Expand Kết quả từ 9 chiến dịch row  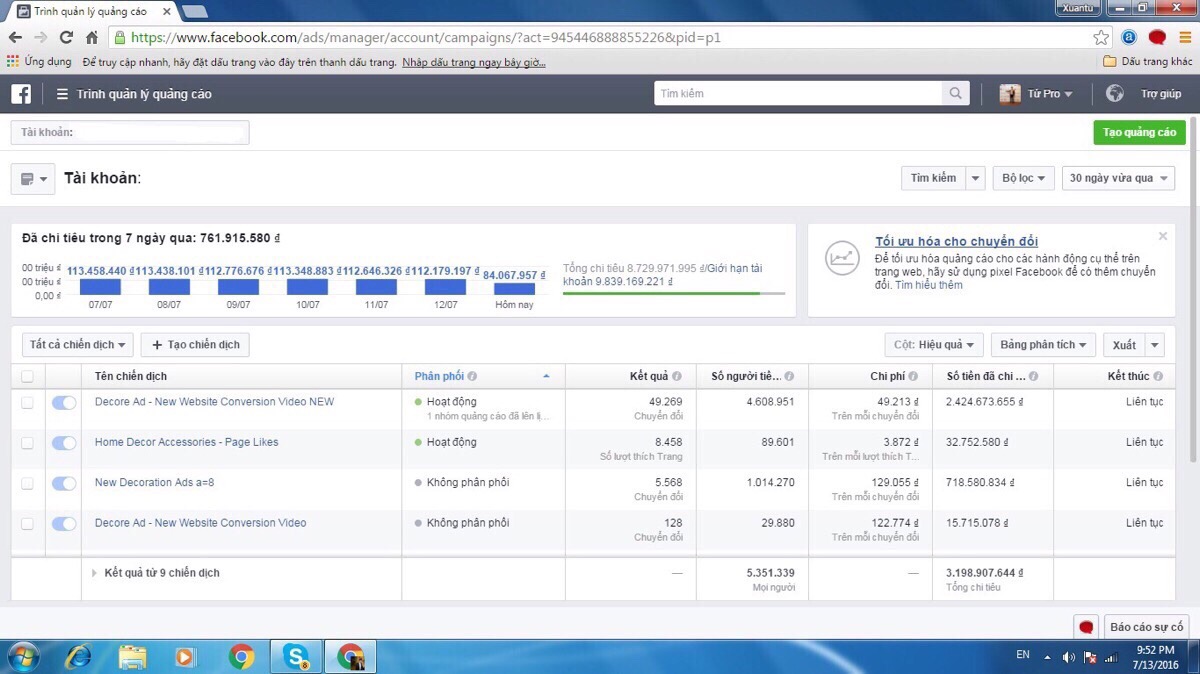coord(95,573)
